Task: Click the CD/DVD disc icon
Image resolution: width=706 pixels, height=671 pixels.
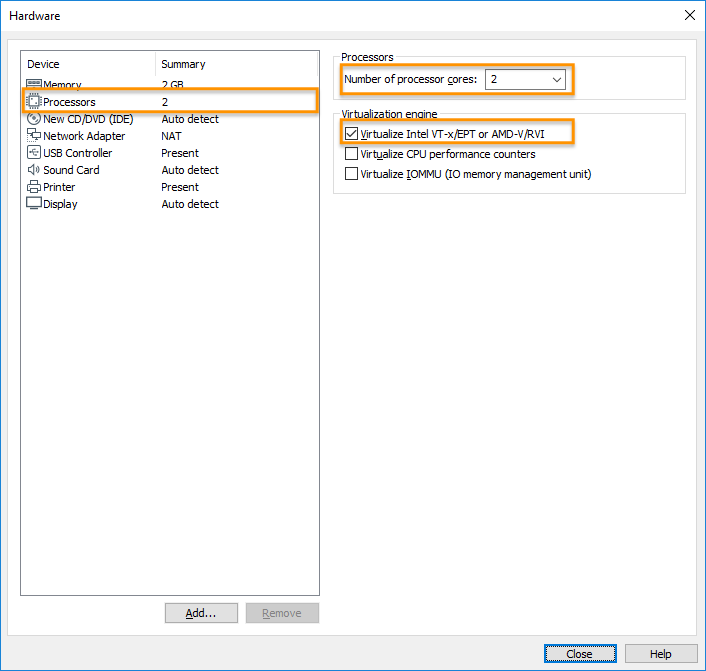Action: pyautogui.click(x=34, y=118)
